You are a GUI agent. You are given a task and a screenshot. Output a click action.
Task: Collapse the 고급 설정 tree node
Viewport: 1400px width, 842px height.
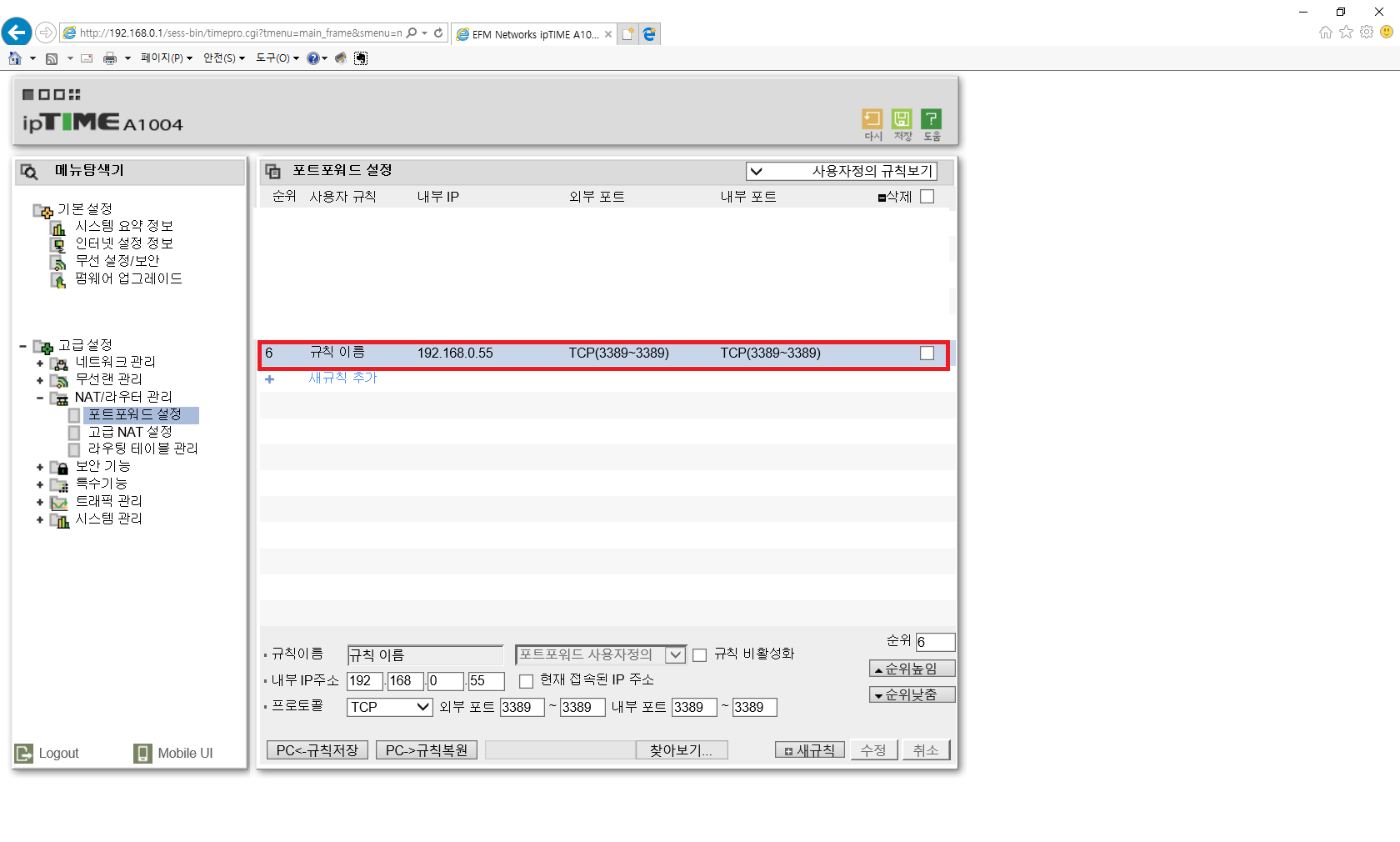tap(22, 346)
